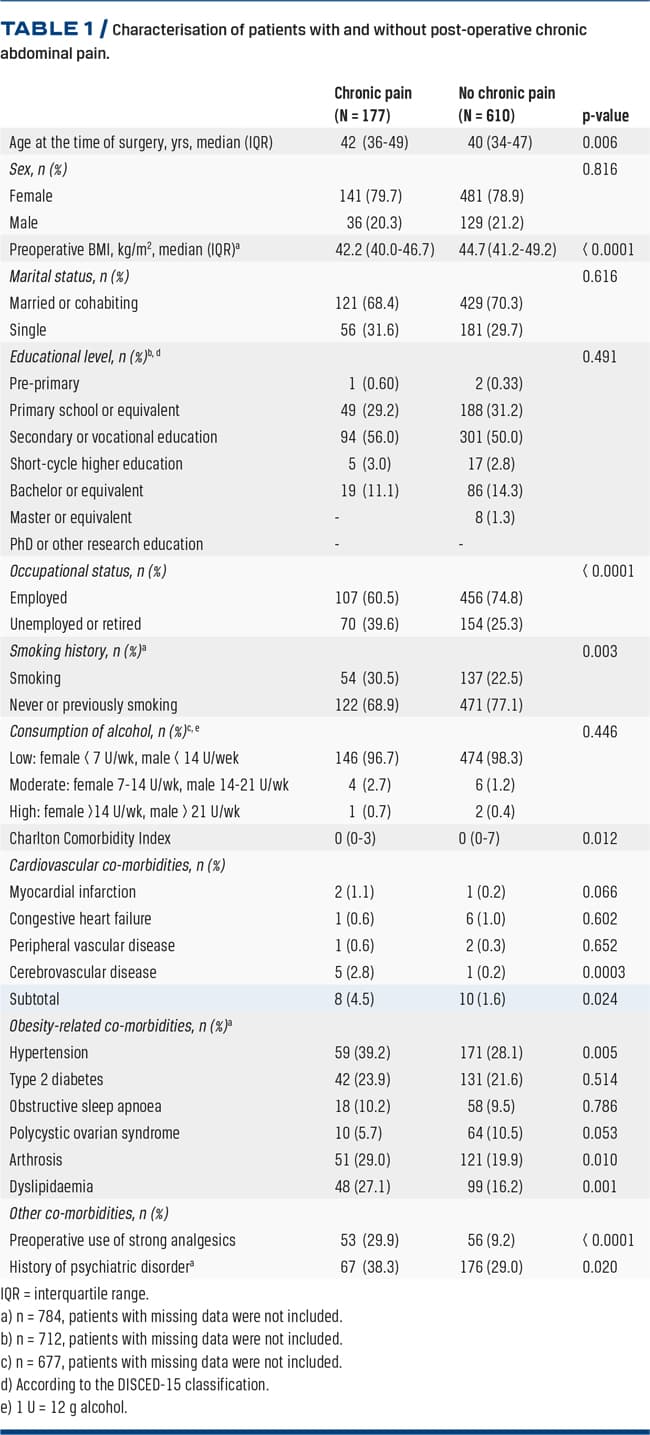Click the highlighted 'Subtotal' row label
Screen dimensions: 650x1435
click(35, 999)
